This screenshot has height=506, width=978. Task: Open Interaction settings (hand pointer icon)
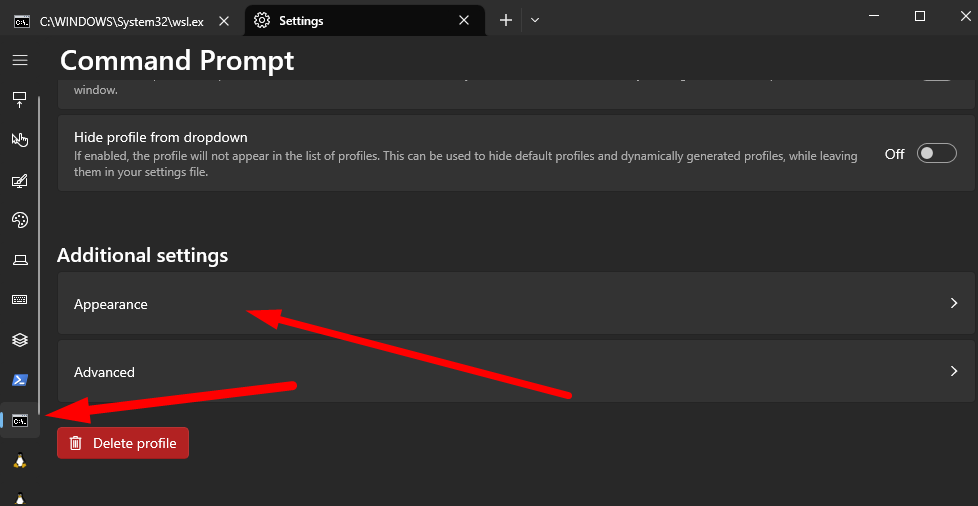(19, 140)
